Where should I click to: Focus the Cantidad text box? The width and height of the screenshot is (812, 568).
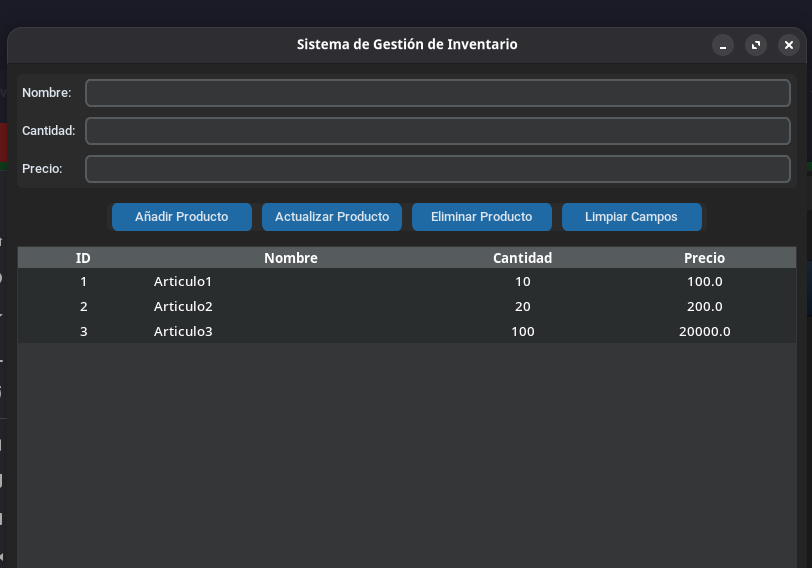pyautogui.click(x=438, y=131)
